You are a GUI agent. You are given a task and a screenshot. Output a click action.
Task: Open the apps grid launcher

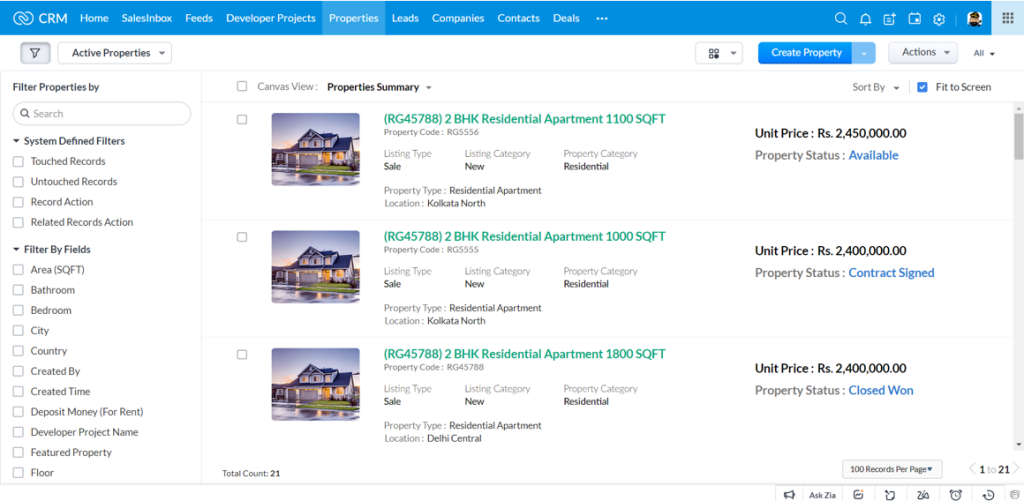pyautogui.click(x=1007, y=18)
